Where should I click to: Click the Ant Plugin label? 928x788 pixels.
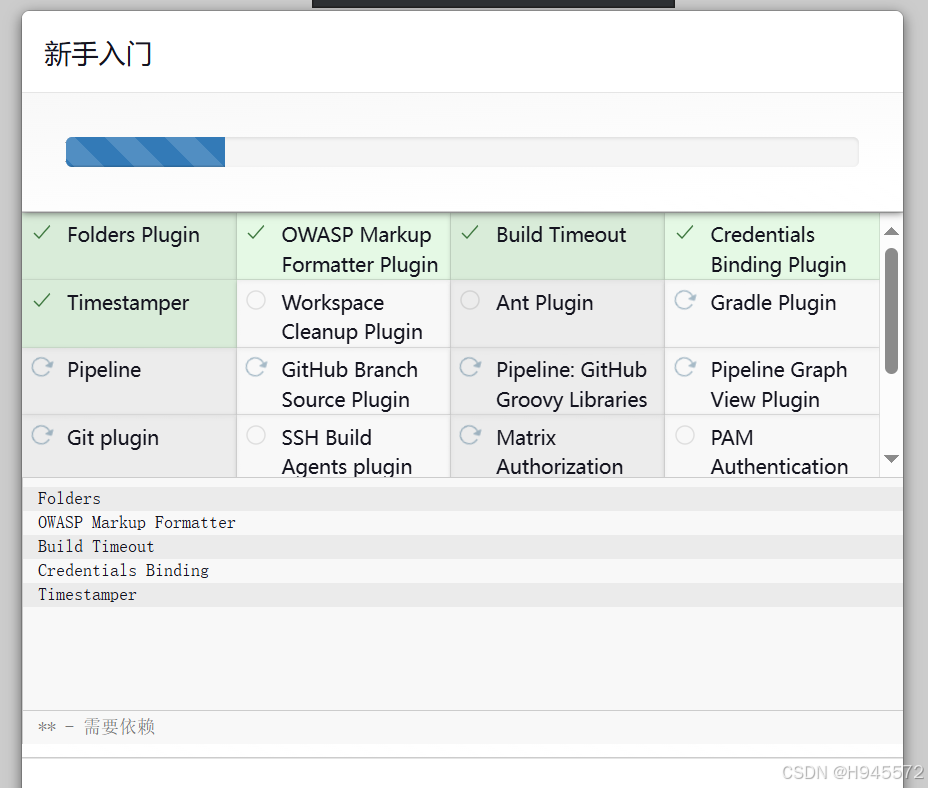[x=544, y=303]
